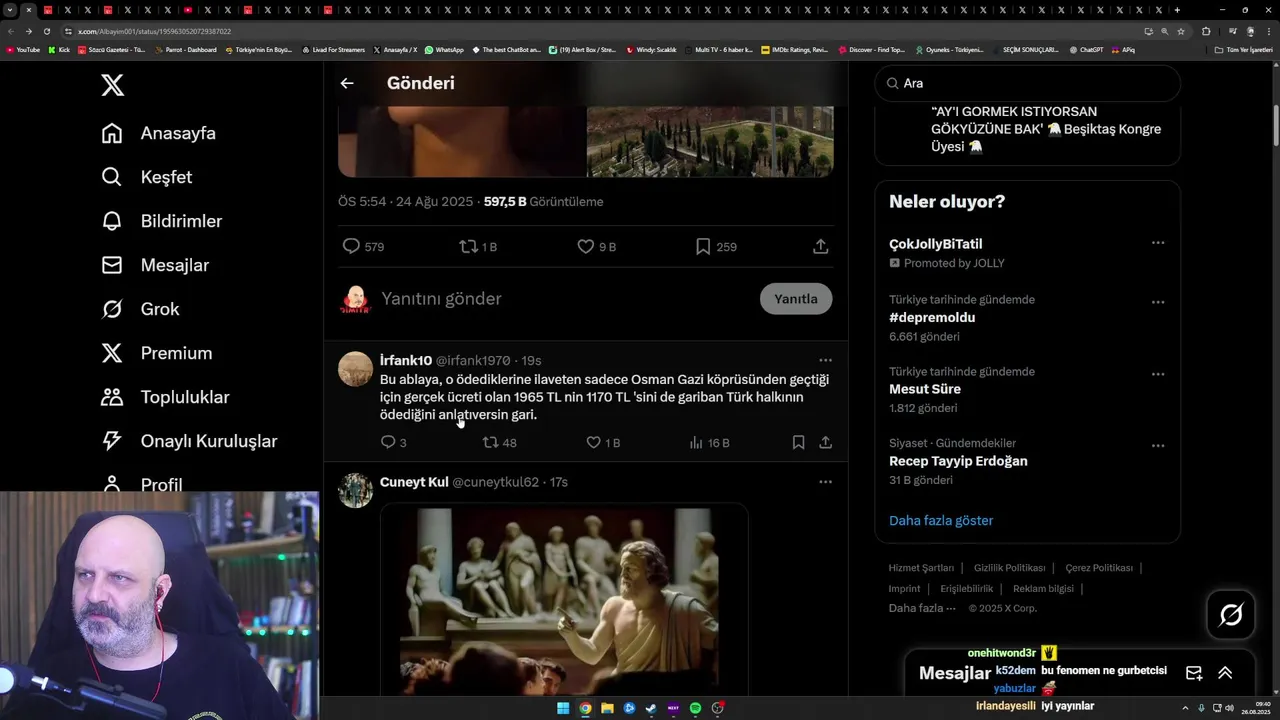Open the tab search dropdown in Chrome
The image size is (1280, 720).
pos(9,10)
